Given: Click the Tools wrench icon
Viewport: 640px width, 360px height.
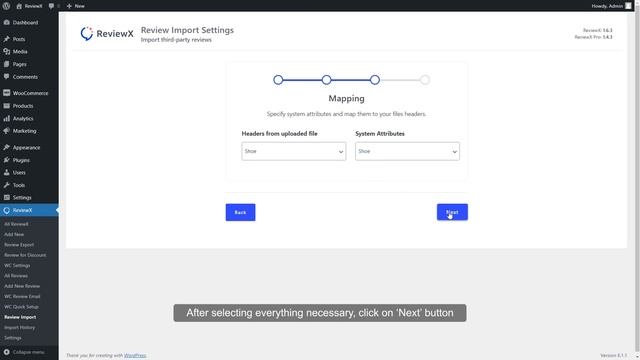Looking at the screenshot, I should point(7,185).
